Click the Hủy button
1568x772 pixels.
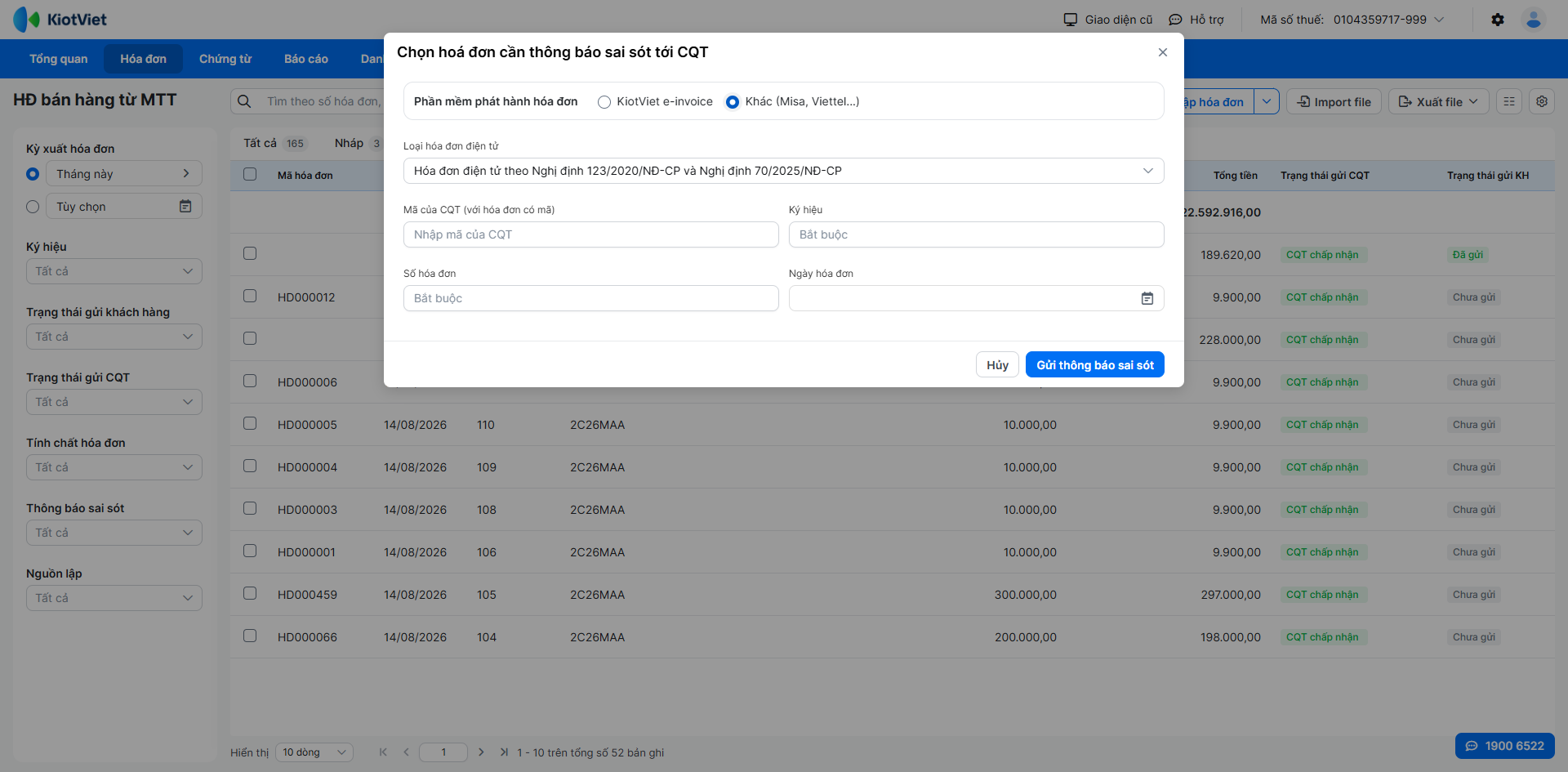click(997, 364)
